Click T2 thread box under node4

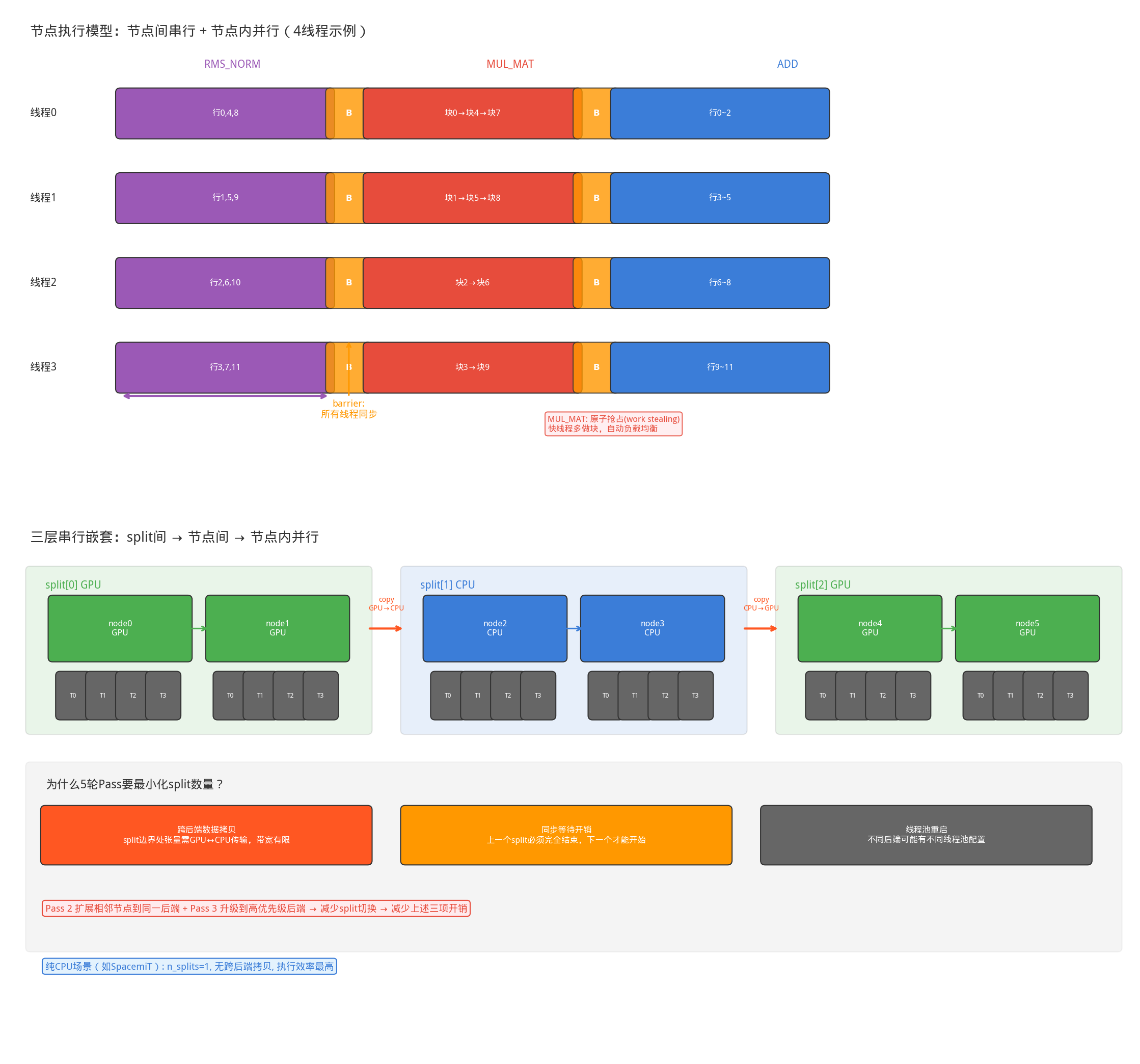882,695
